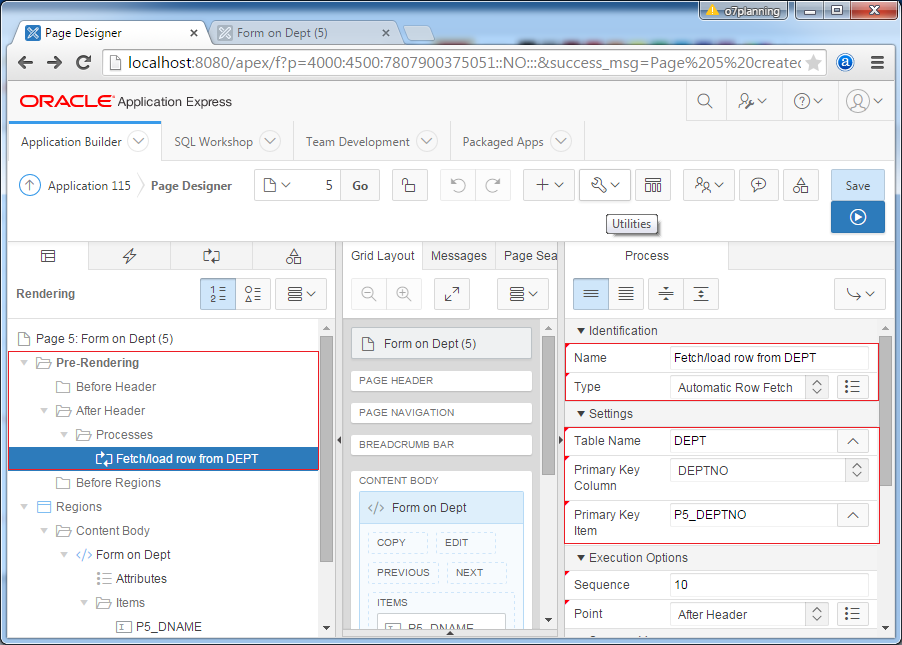This screenshot has height=645, width=902.
Task: Select the Rendering tree tab icon
Action: (x=48, y=256)
